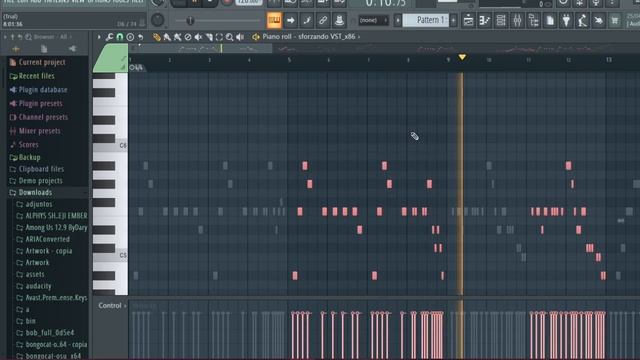
Task: Open the Piano roll view icon
Action: point(484,20)
